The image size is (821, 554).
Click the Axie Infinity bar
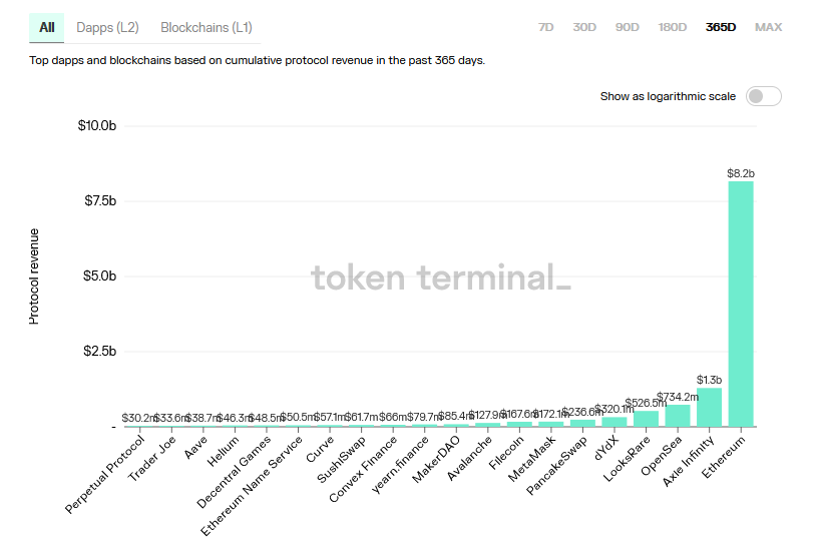pos(709,407)
